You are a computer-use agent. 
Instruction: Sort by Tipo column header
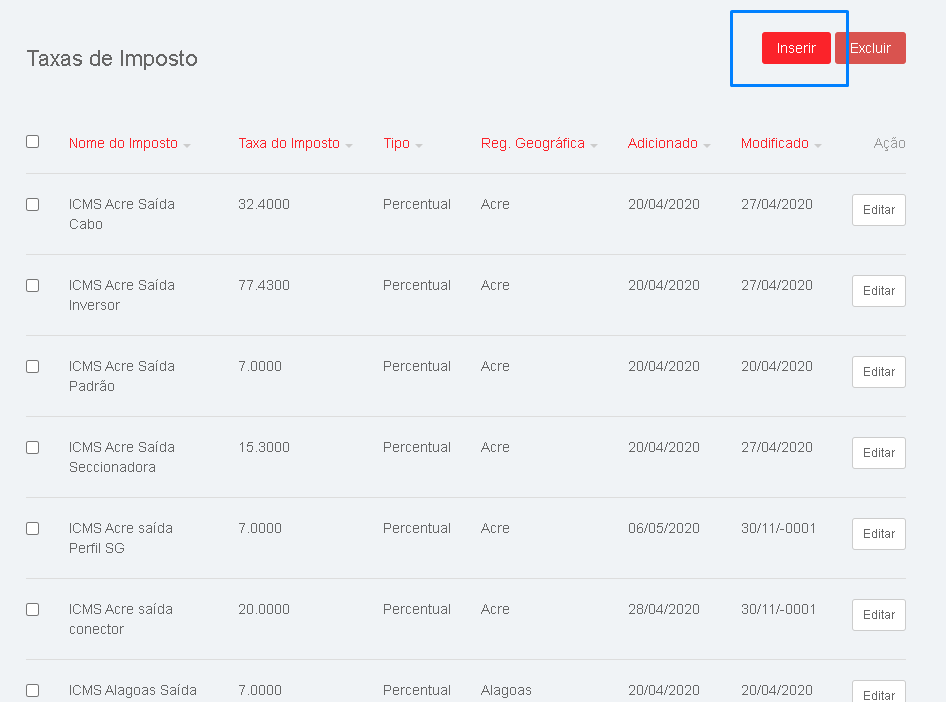coord(402,144)
